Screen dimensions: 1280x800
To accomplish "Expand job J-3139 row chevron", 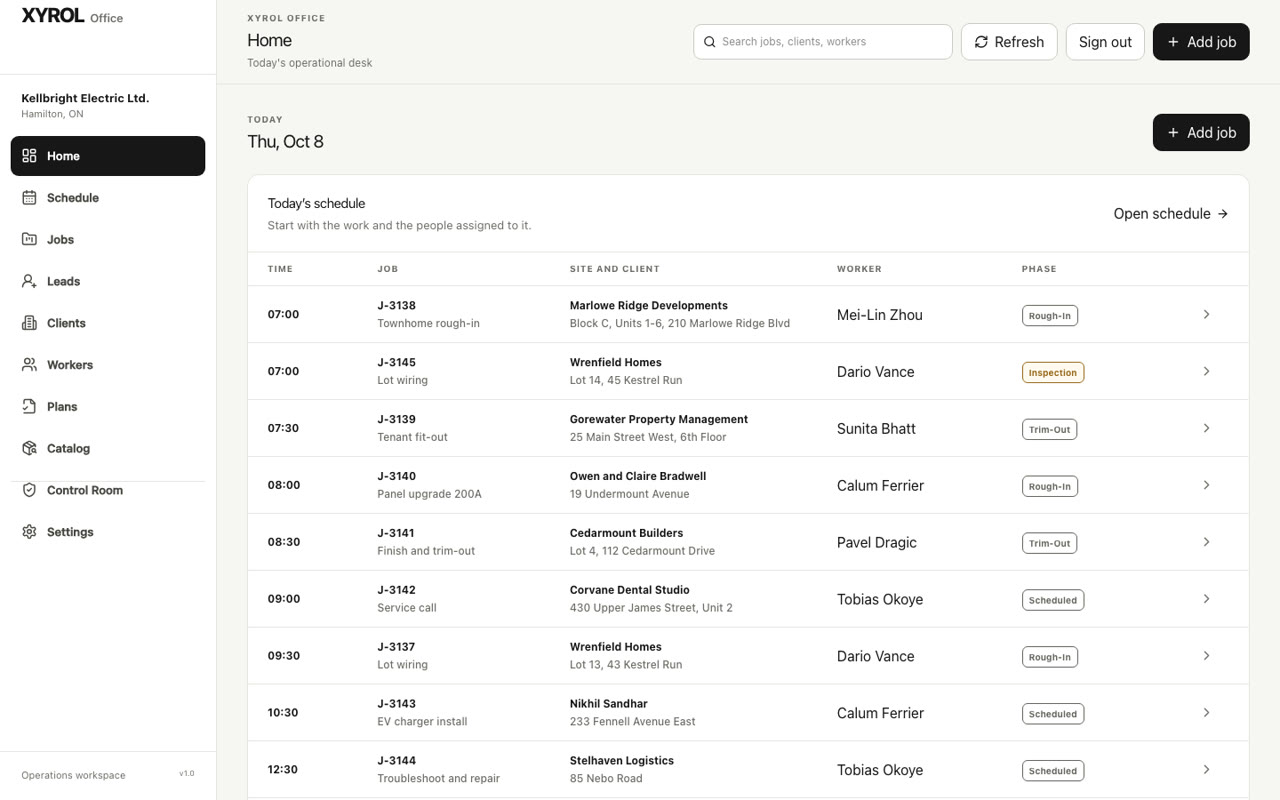I will [x=1206, y=428].
